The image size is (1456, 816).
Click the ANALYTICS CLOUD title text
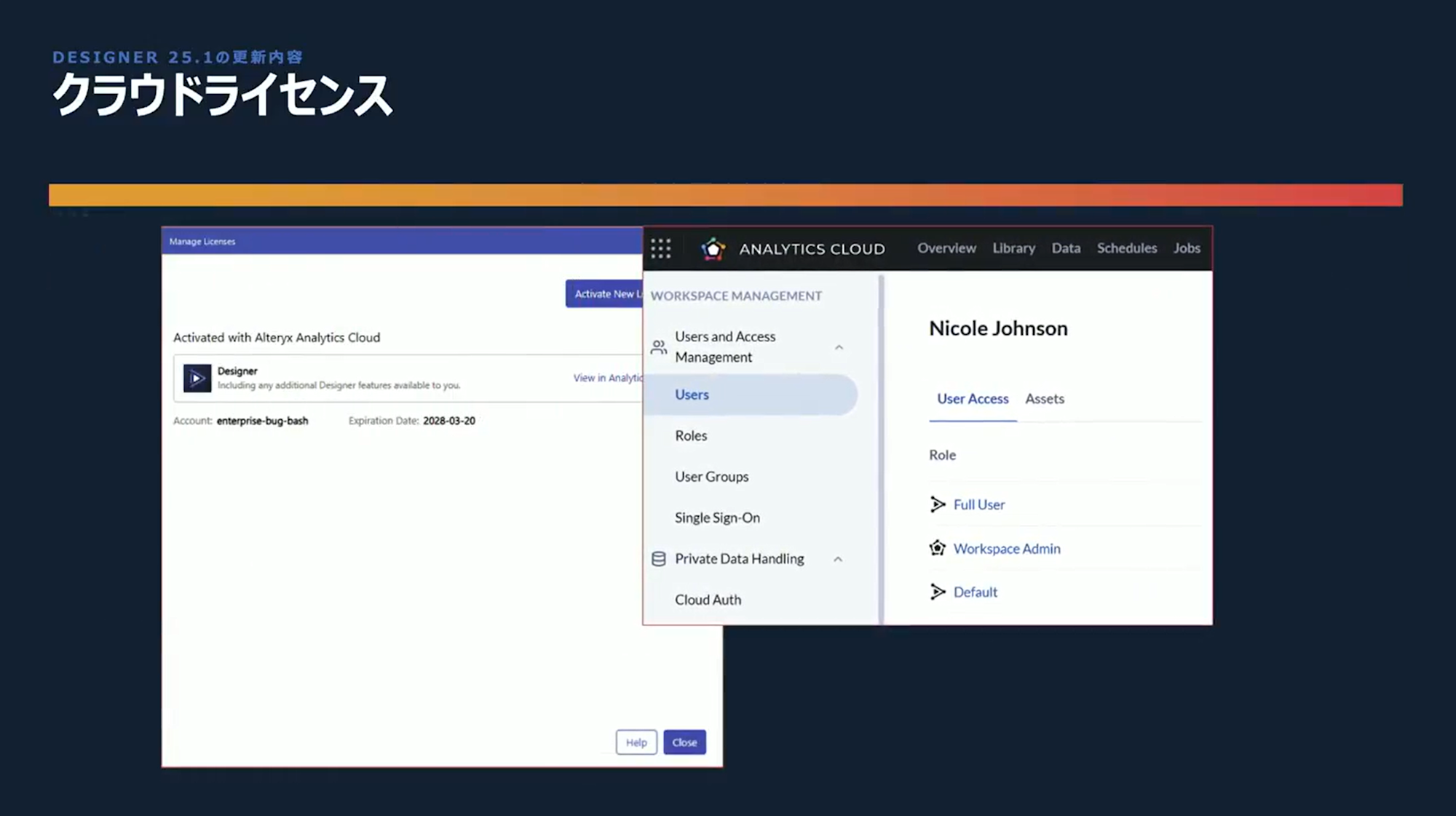point(812,249)
